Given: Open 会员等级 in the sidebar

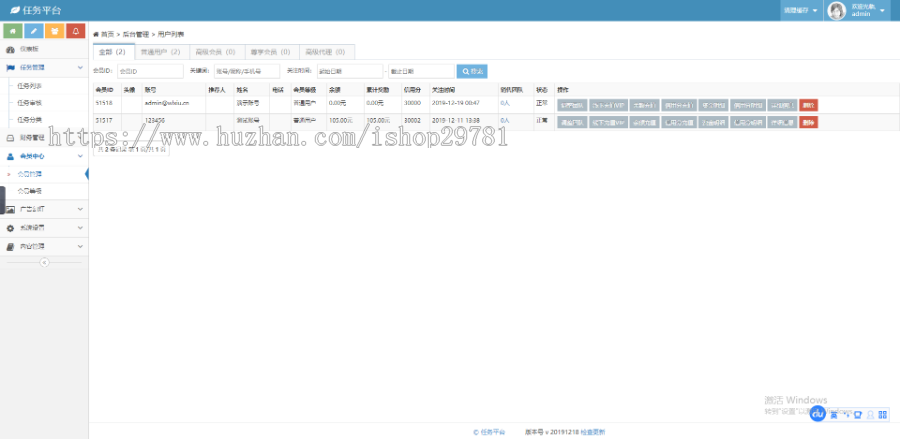Looking at the screenshot, I should coord(30,191).
